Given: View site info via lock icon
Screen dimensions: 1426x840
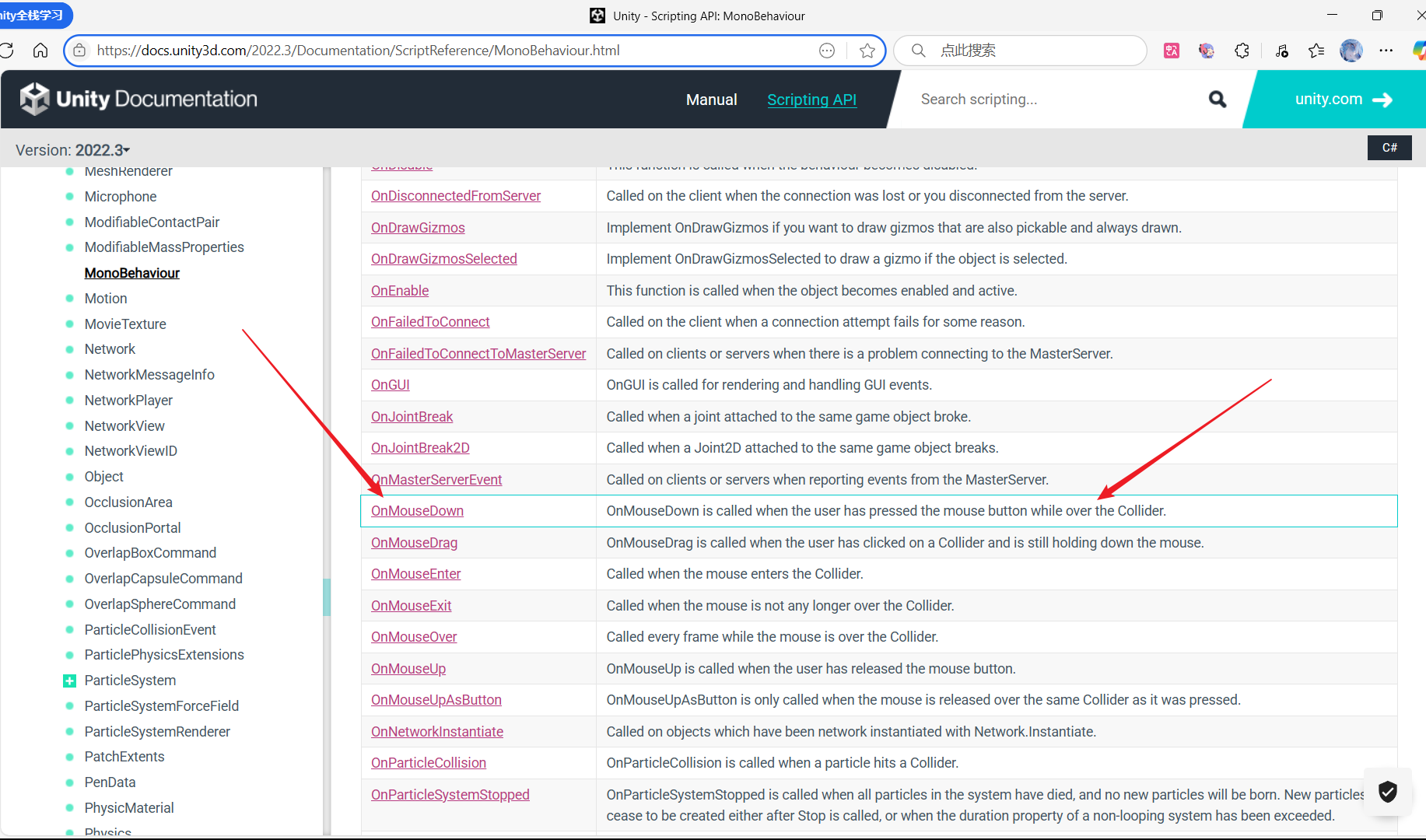Looking at the screenshot, I should tap(79, 51).
